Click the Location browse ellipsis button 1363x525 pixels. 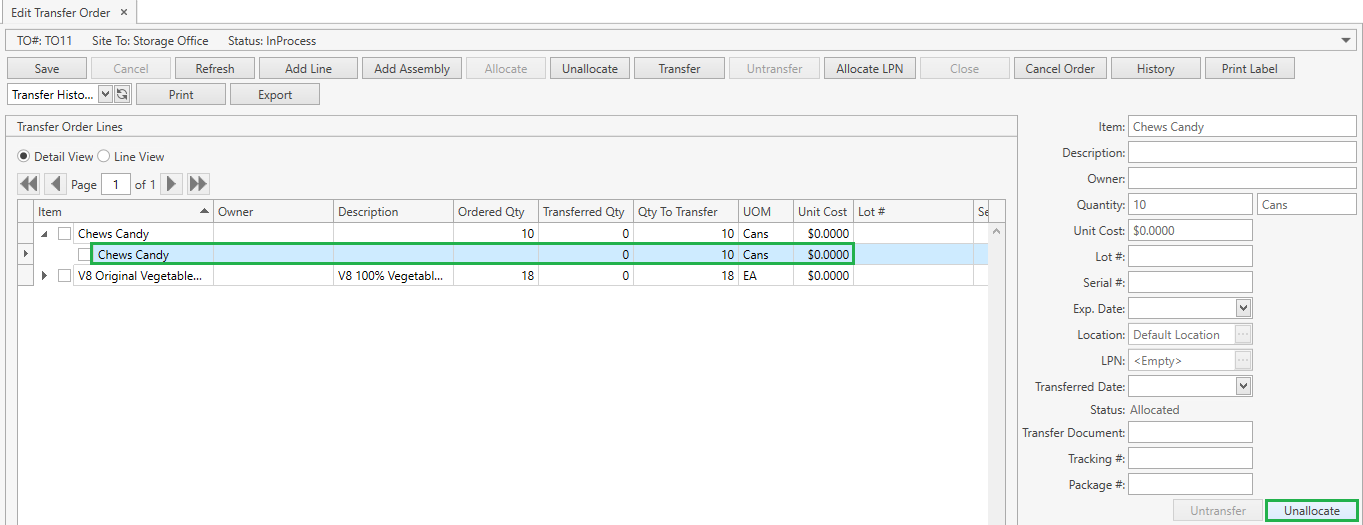point(1244,335)
